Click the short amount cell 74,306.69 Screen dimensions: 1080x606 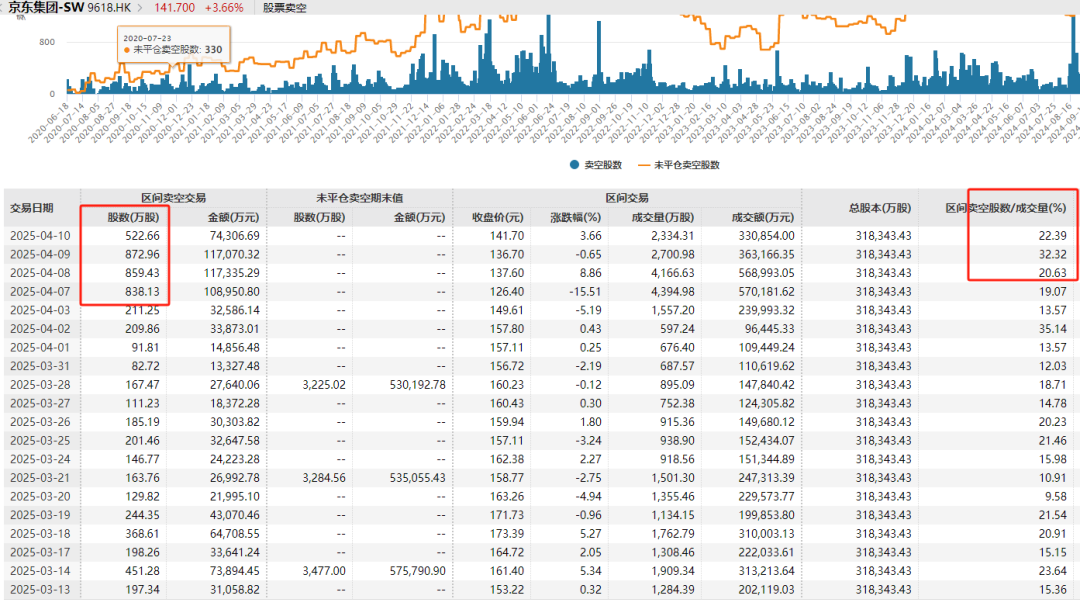coord(235,236)
